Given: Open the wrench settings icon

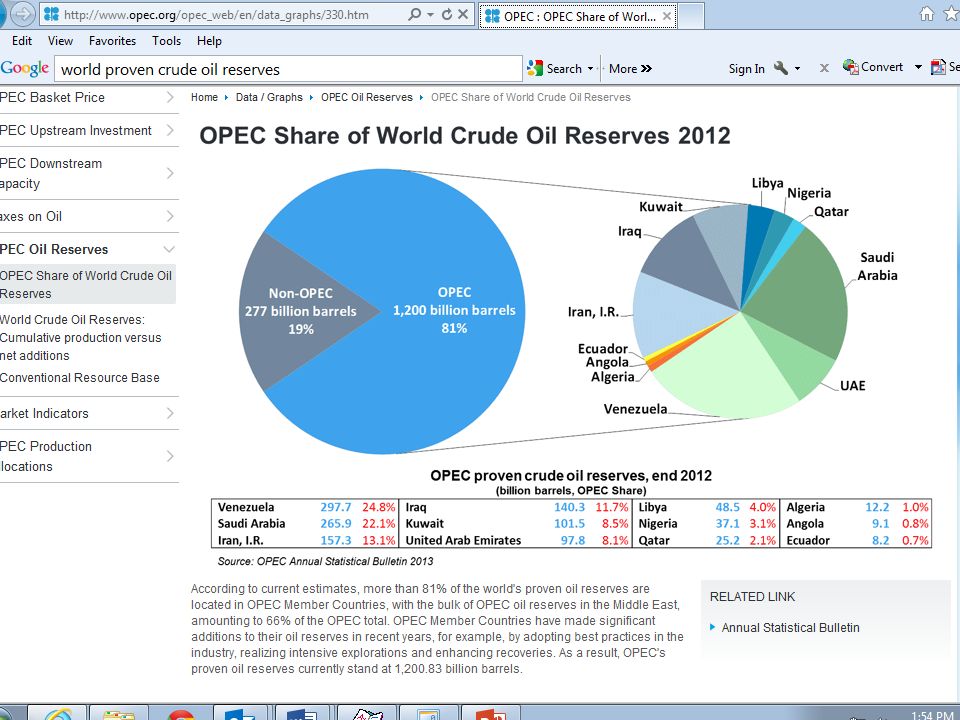Looking at the screenshot, I should pos(781,68).
